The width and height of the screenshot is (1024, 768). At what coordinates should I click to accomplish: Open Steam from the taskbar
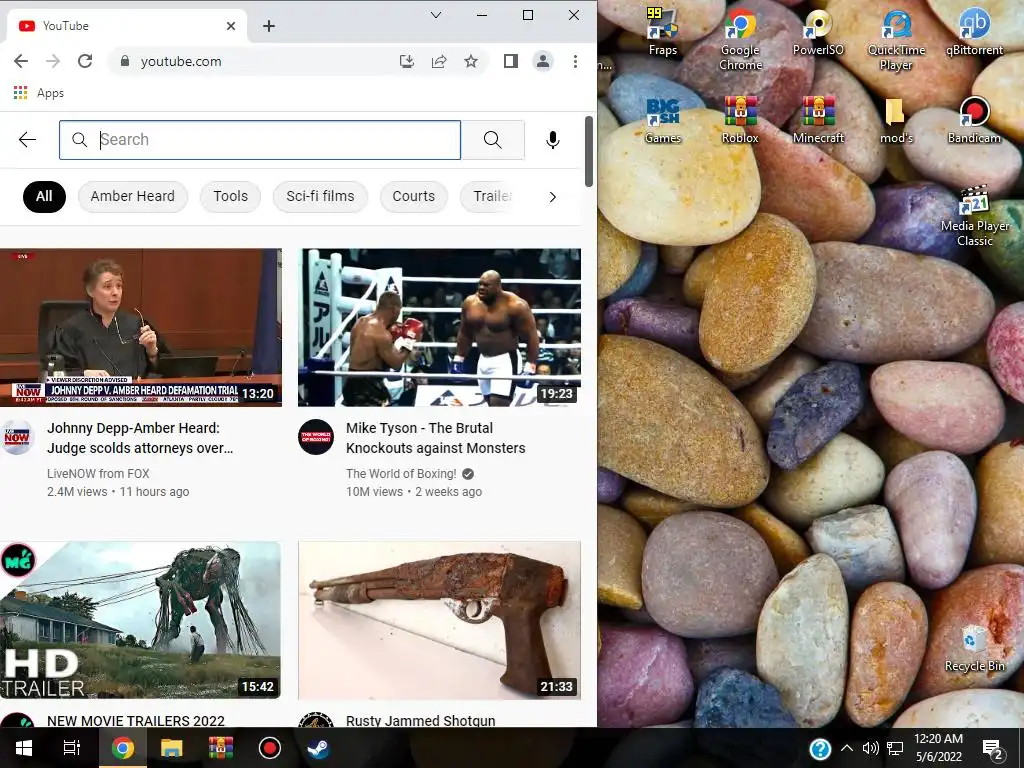tap(318, 748)
